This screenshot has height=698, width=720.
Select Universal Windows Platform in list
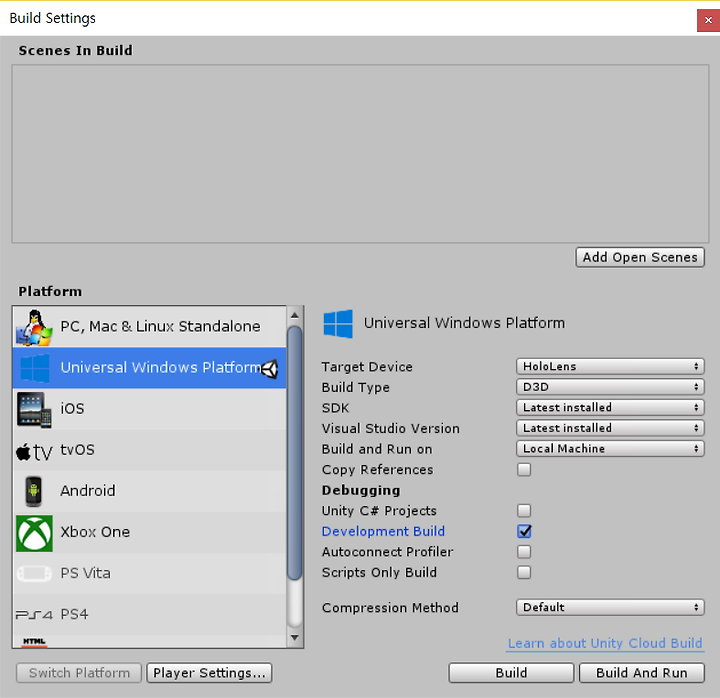coord(150,368)
